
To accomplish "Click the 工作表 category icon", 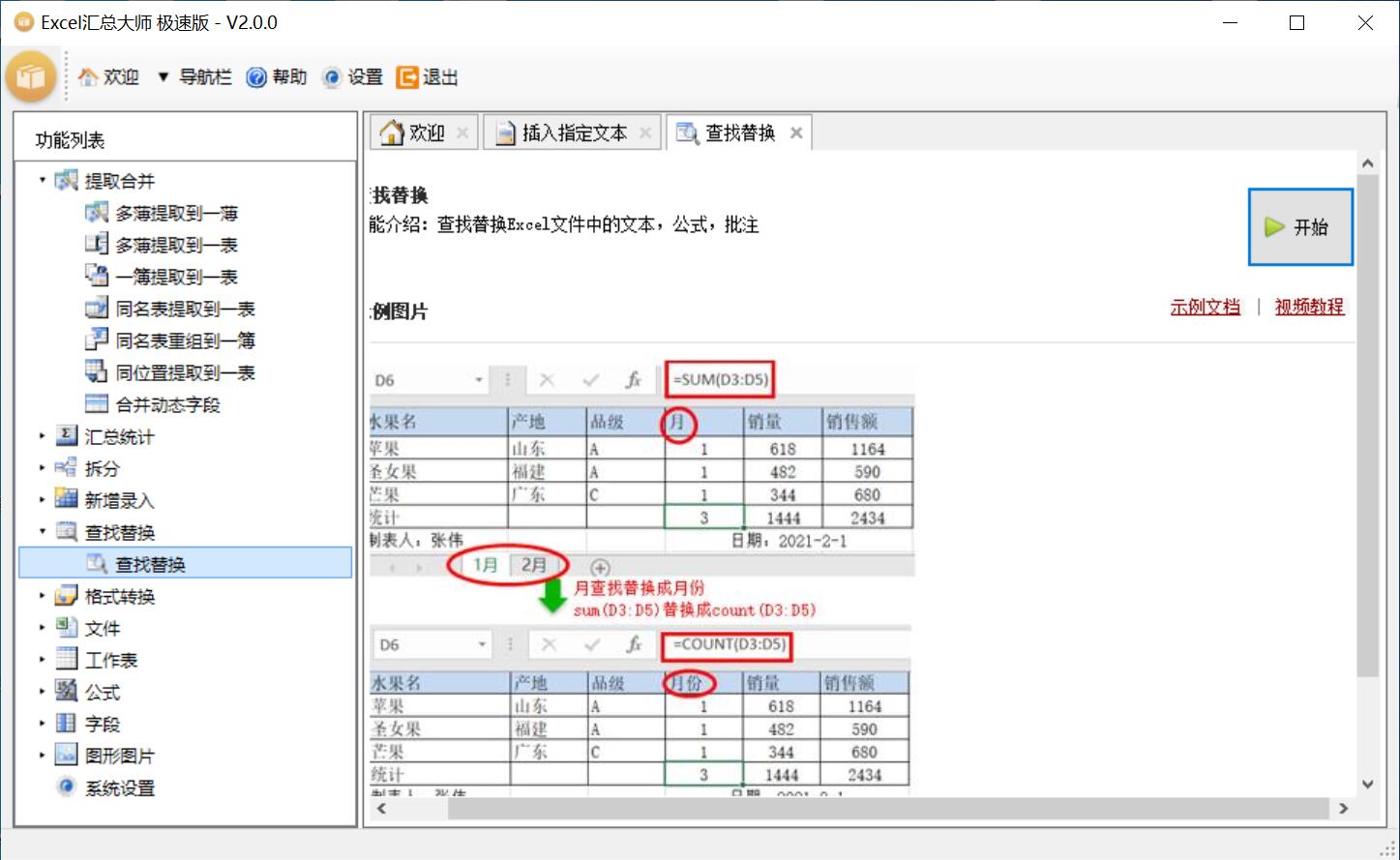I will pyautogui.click(x=66, y=659).
